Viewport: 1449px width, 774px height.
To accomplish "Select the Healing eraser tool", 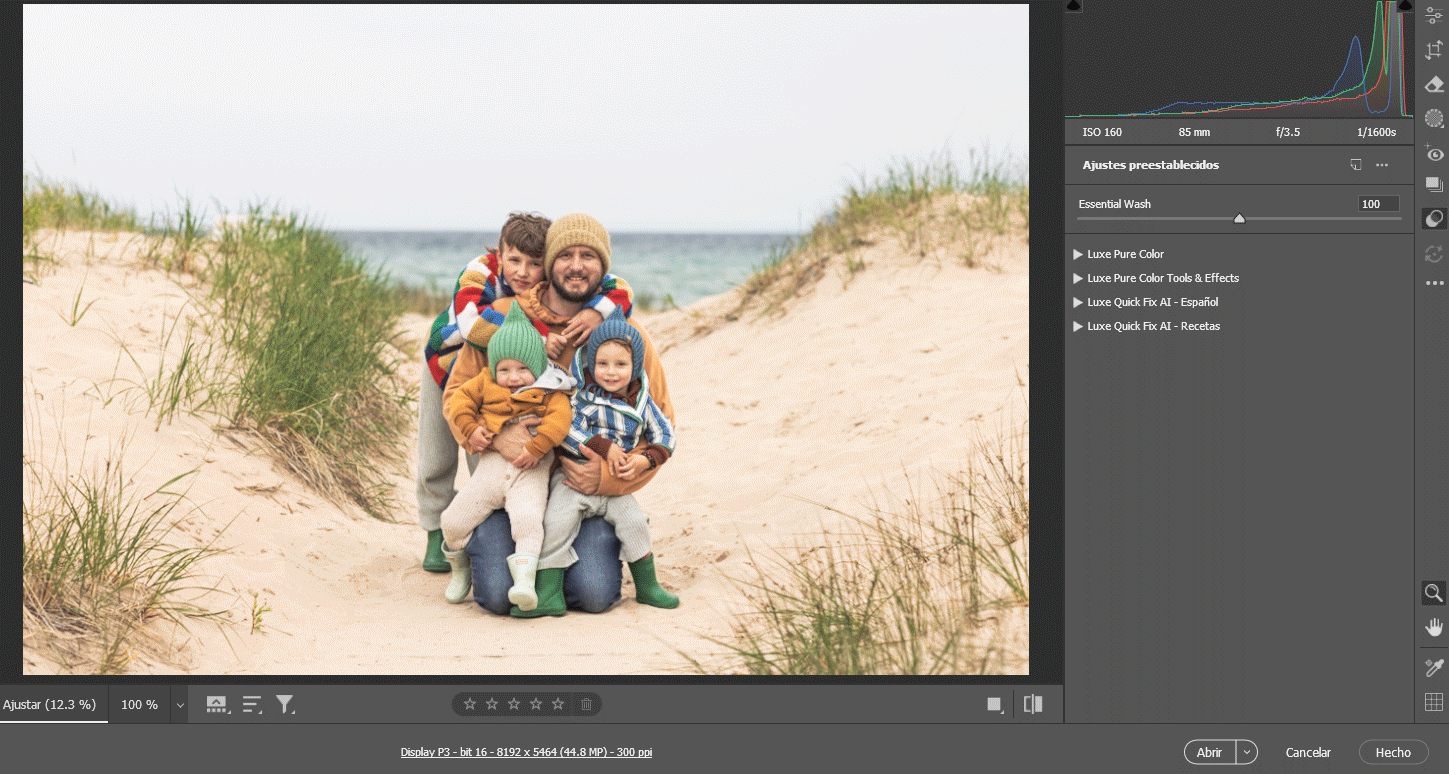I will point(1434,84).
